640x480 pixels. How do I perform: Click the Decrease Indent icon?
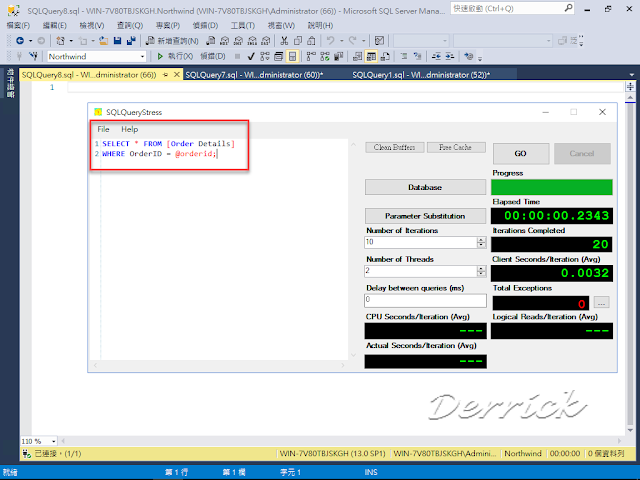[x=436, y=56]
